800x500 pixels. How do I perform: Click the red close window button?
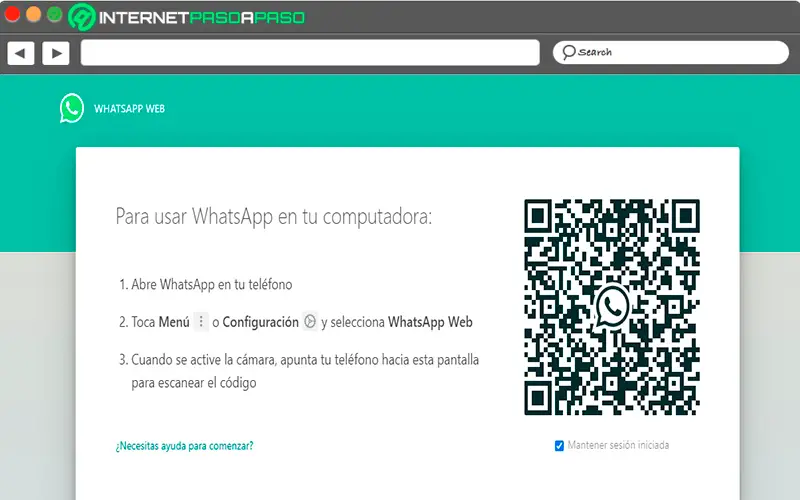click(12, 14)
